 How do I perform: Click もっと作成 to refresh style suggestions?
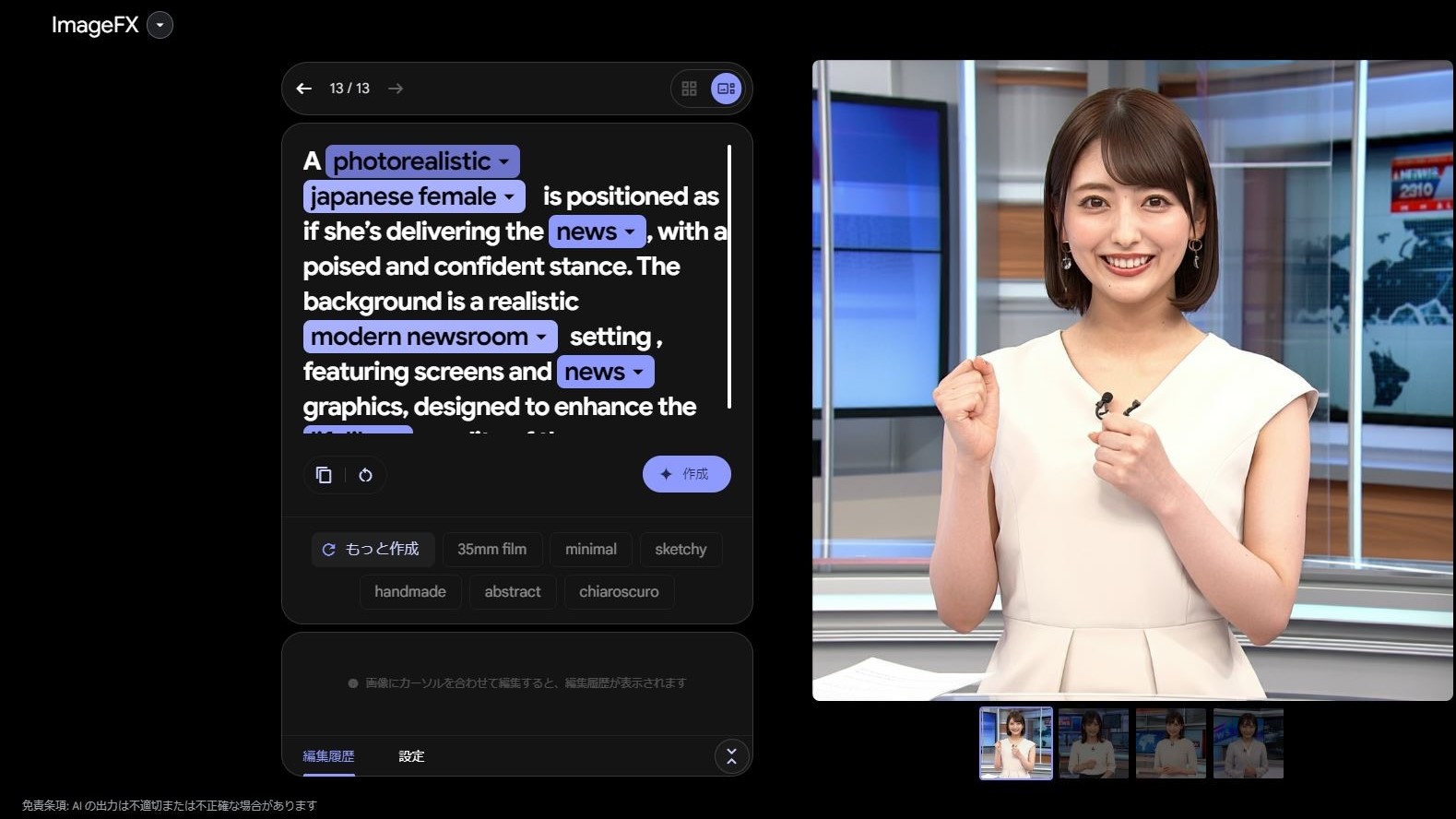371,550
